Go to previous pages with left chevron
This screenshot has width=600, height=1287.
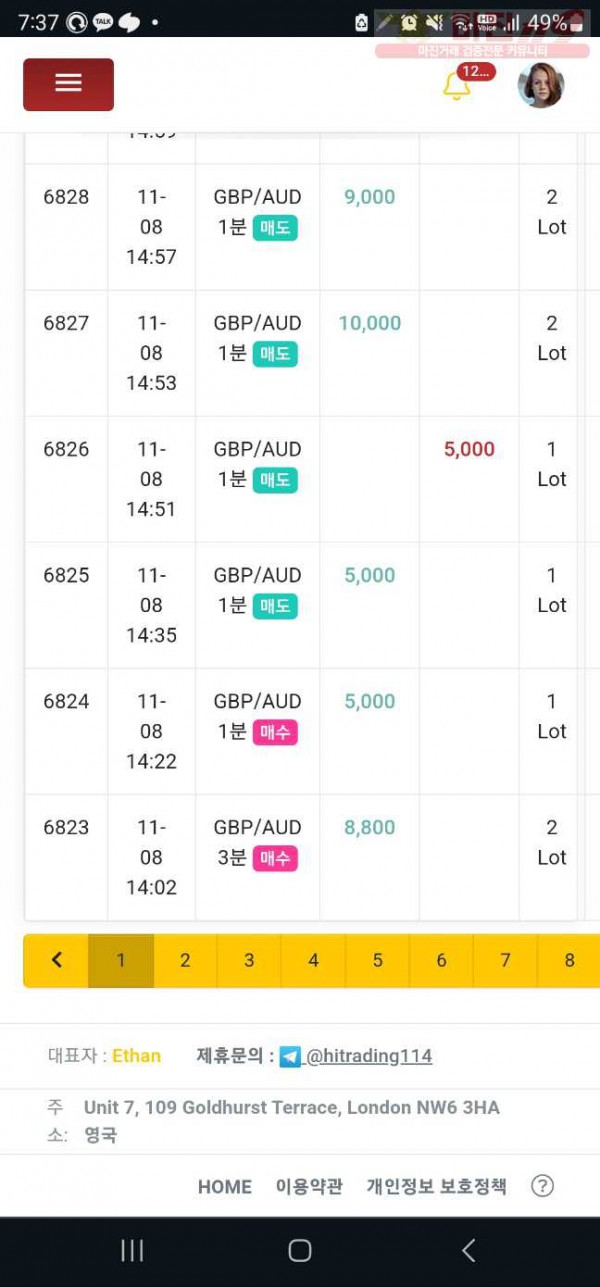coord(56,960)
